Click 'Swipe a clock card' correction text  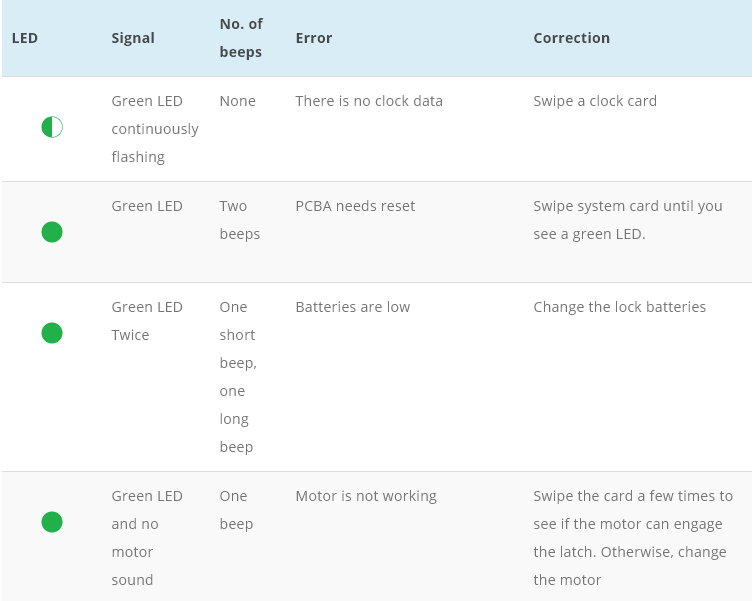[x=595, y=101]
